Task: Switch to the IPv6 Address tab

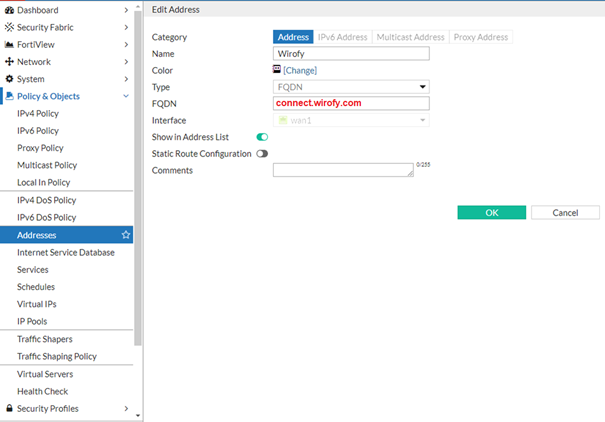Action: [x=342, y=37]
